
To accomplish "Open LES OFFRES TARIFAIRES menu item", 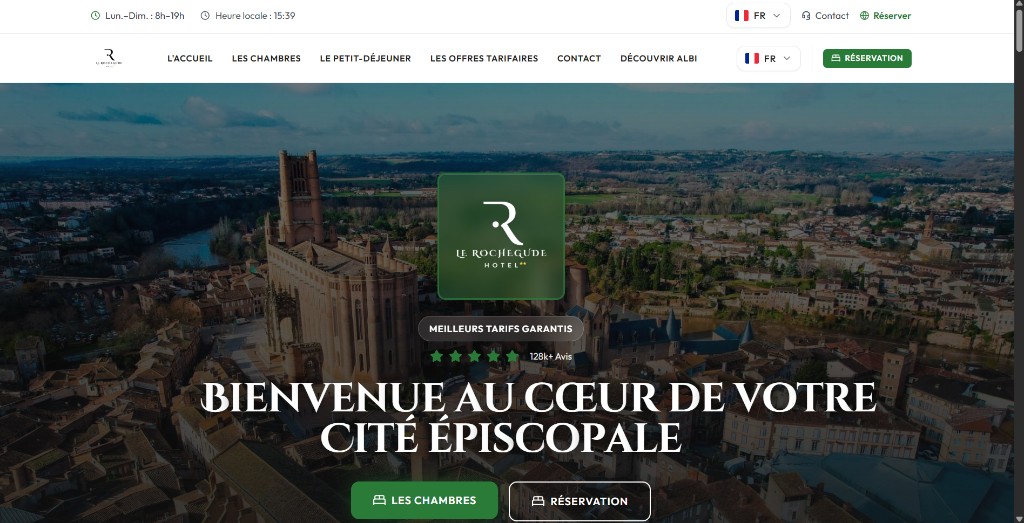I will (484, 58).
